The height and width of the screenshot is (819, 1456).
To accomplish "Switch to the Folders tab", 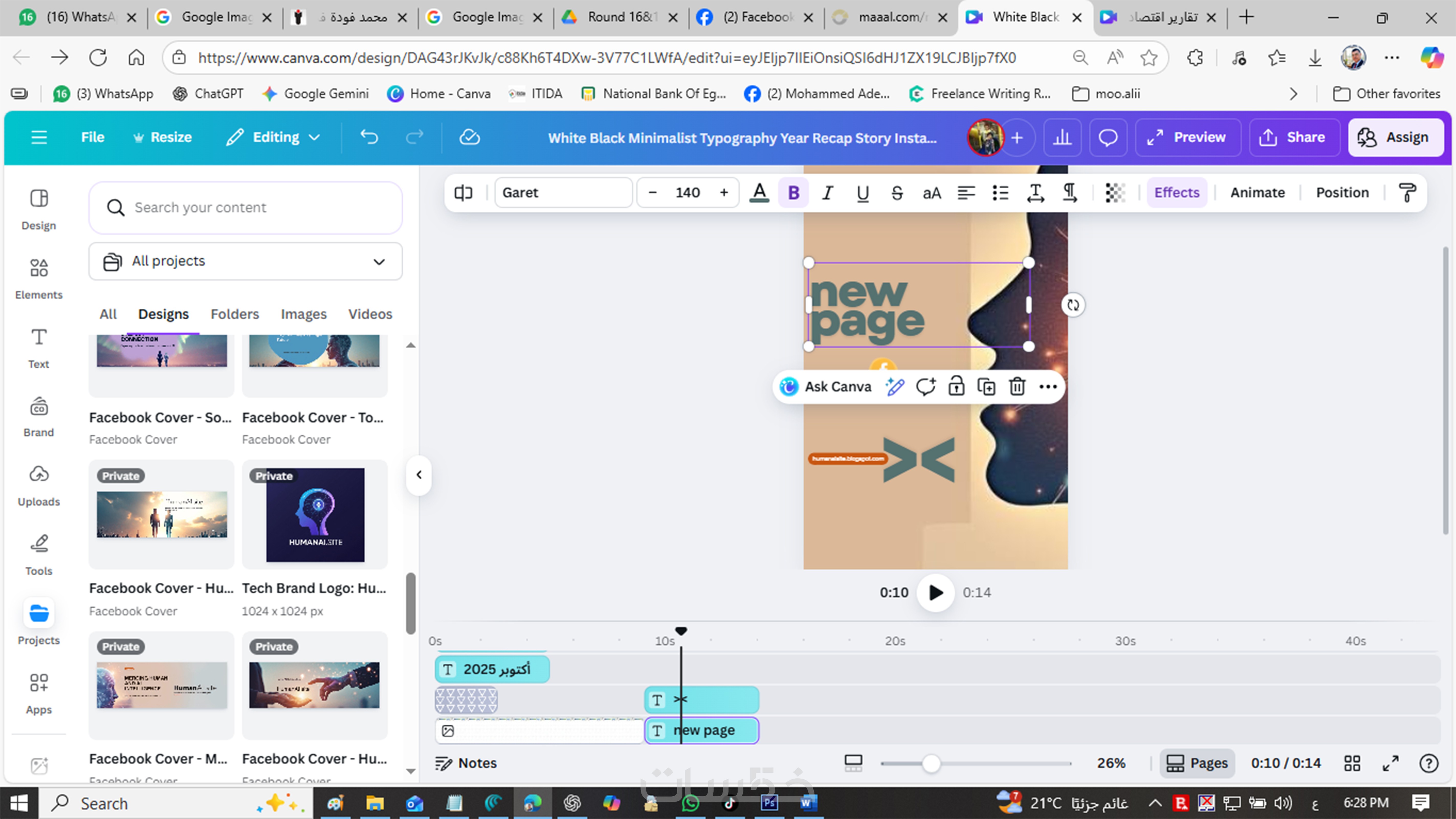I will coord(235,314).
